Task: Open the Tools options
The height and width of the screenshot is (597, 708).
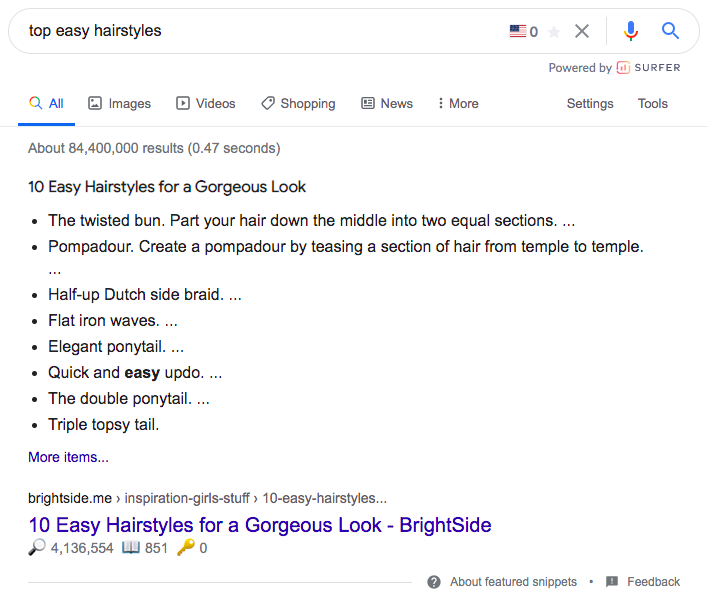Action: [x=652, y=103]
